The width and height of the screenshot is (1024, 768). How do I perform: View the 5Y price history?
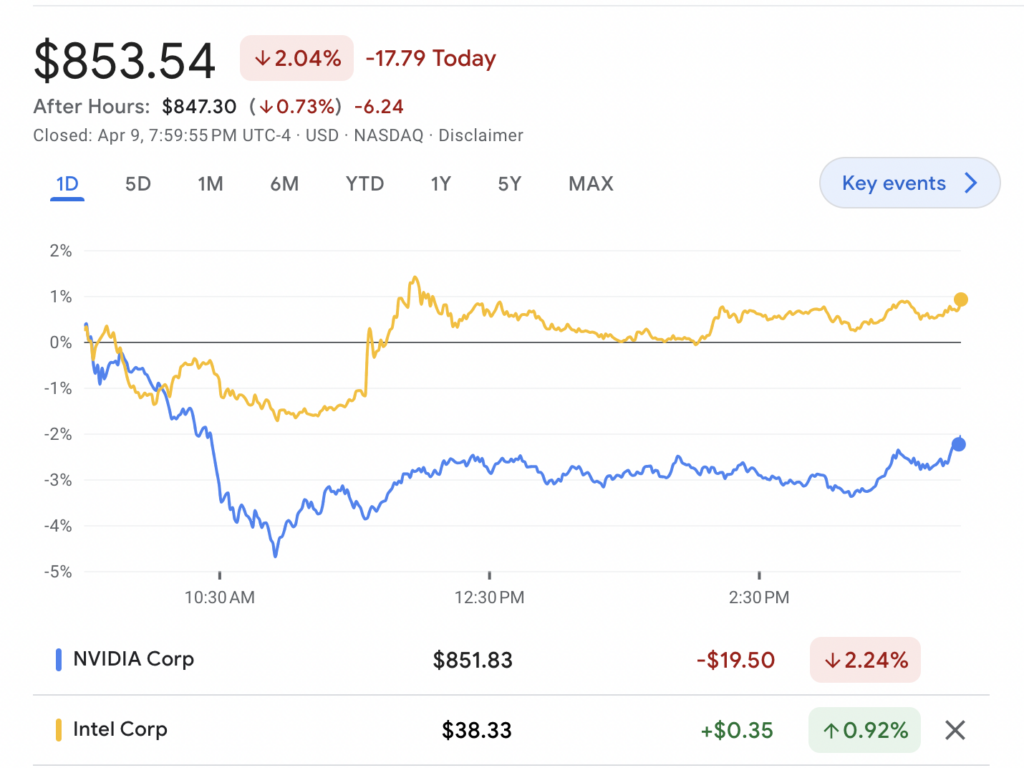(x=509, y=184)
